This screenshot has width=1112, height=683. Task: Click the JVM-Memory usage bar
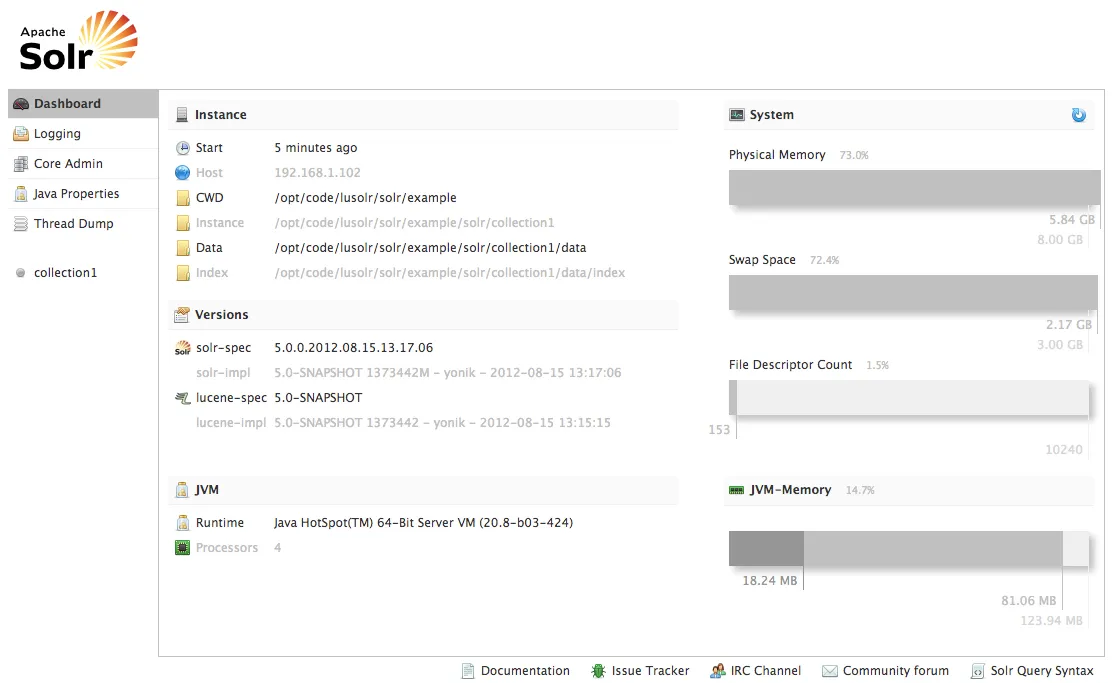click(909, 548)
